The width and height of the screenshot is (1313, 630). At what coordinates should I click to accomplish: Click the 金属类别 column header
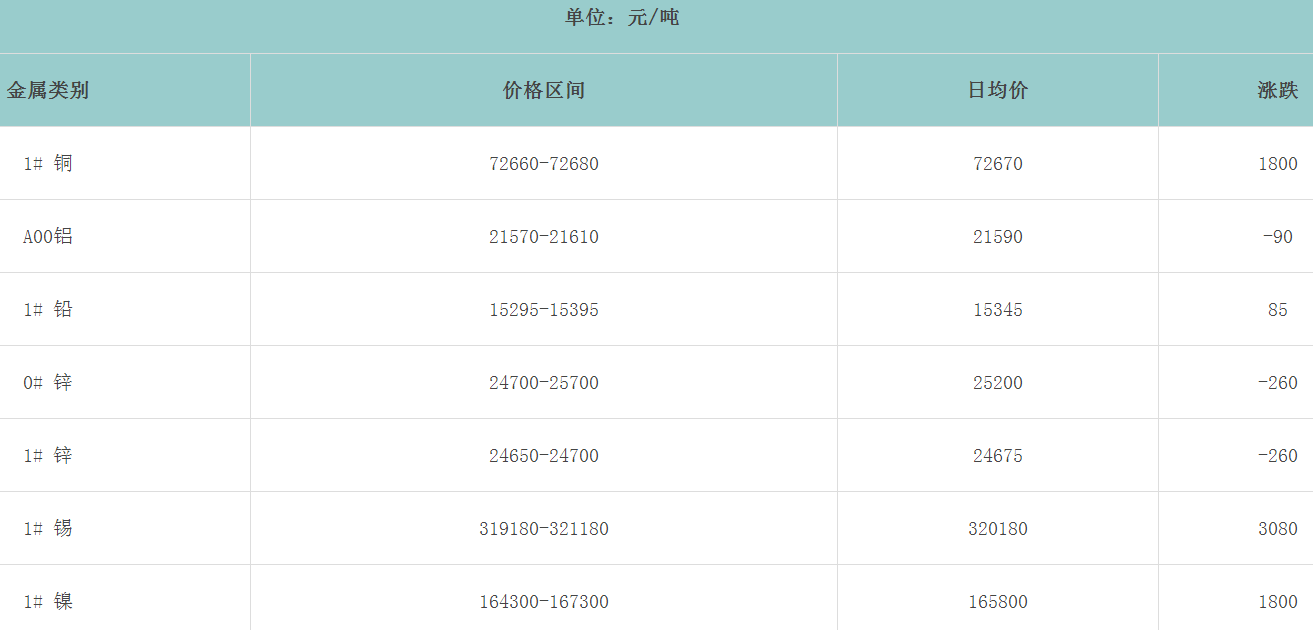(x=48, y=90)
